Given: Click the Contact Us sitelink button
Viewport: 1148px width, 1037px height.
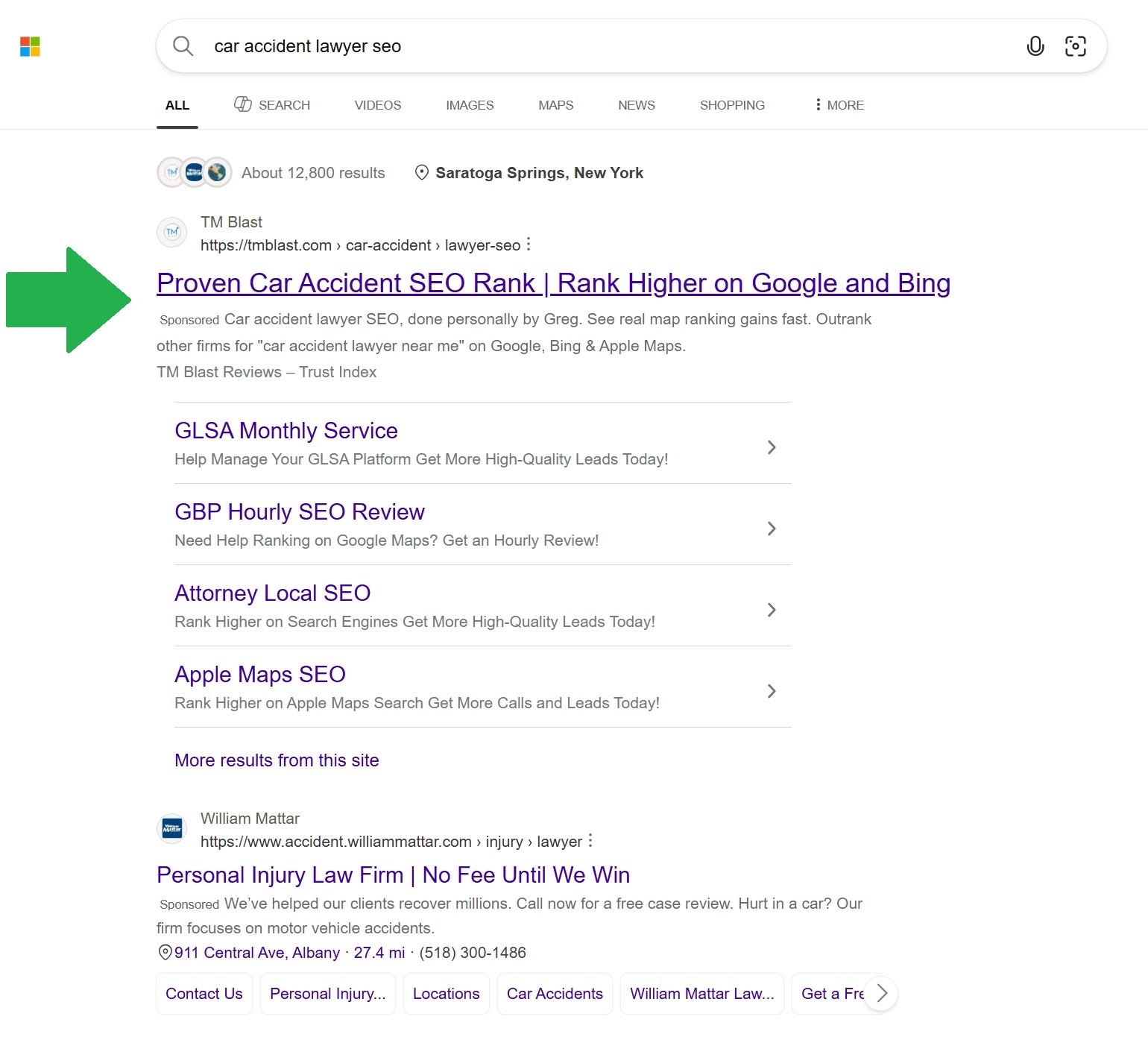Looking at the screenshot, I should (204, 994).
